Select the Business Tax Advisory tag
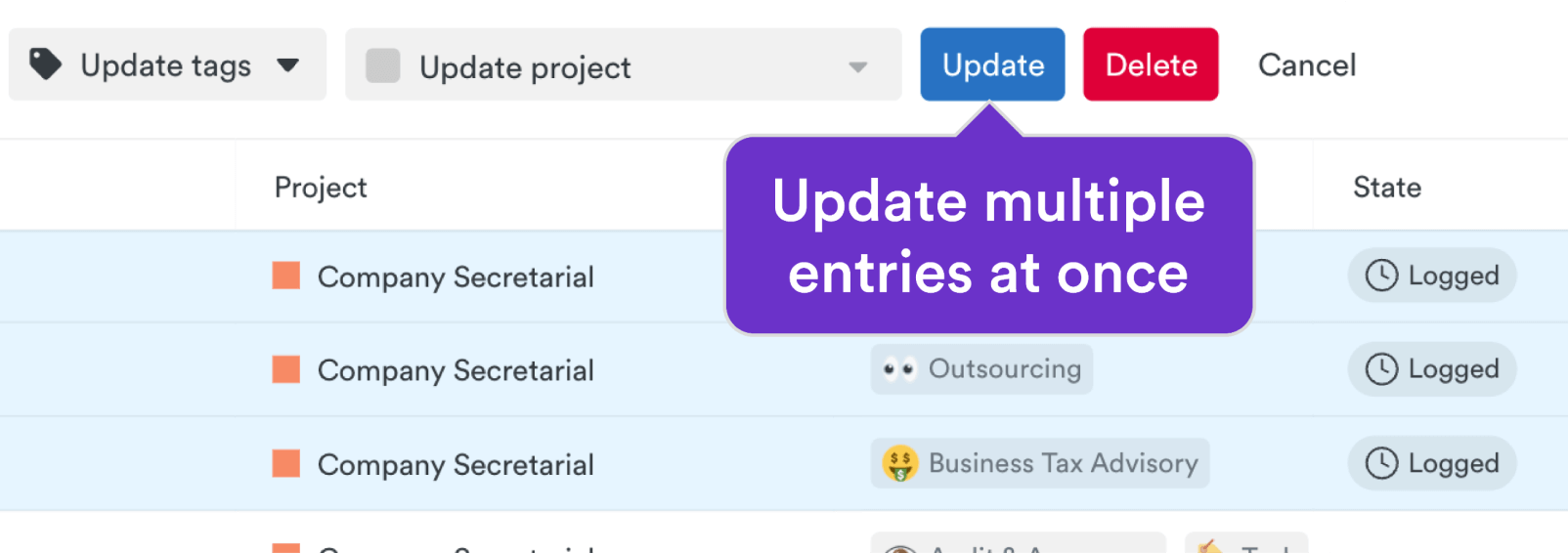 [1062, 463]
